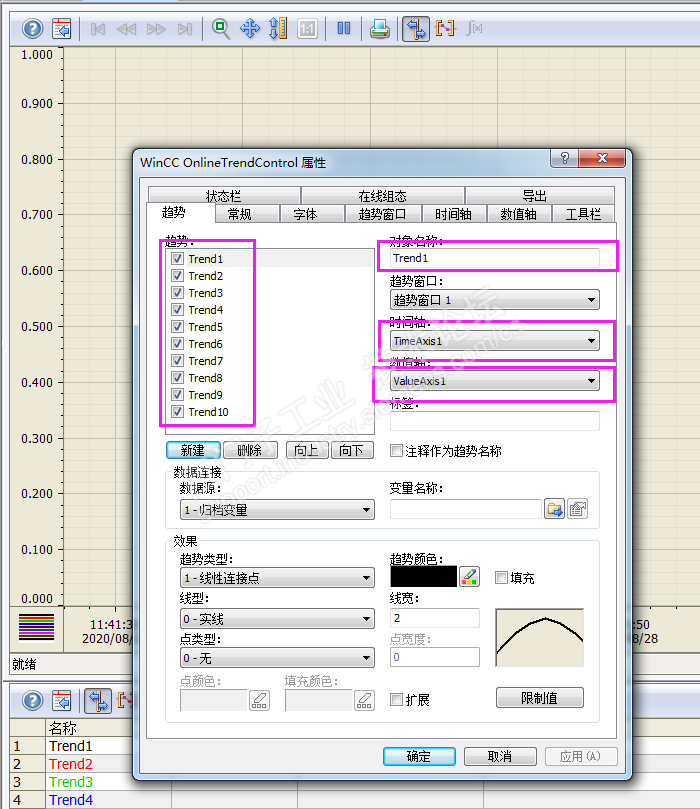Open configuration dialog icon in trend toolbar

click(61, 28)
